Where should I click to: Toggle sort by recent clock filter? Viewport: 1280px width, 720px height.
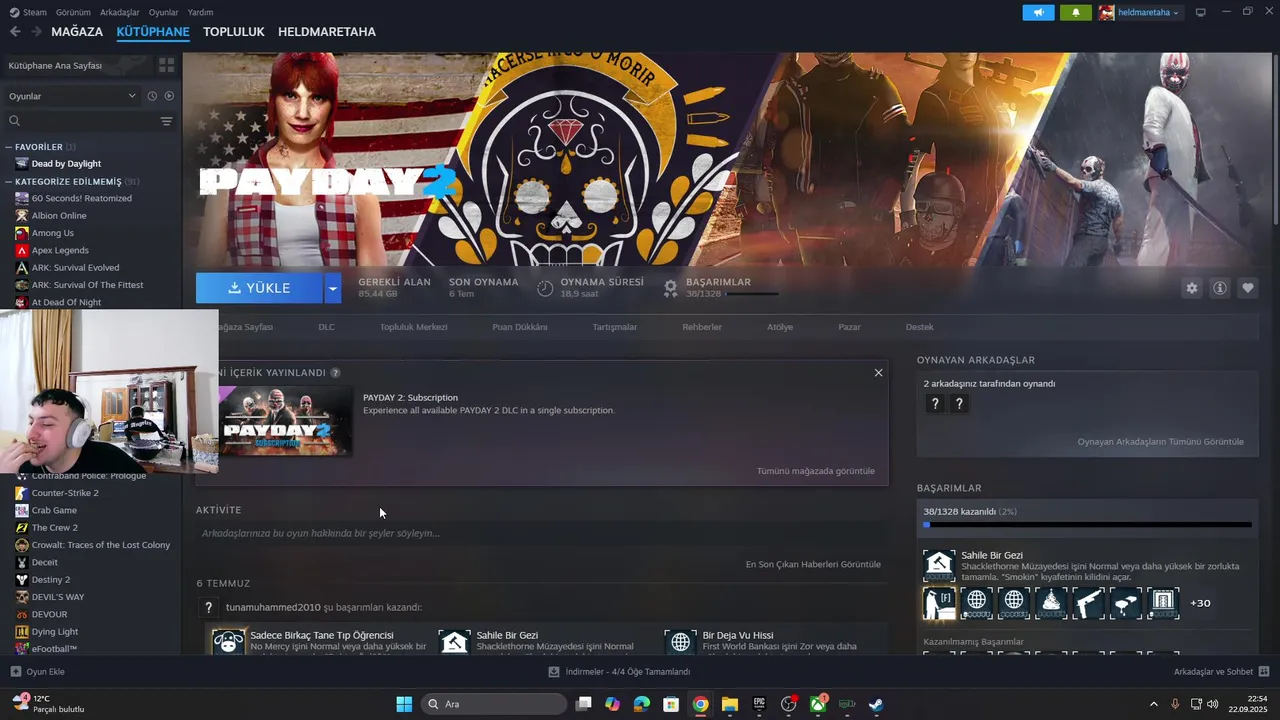152,96
